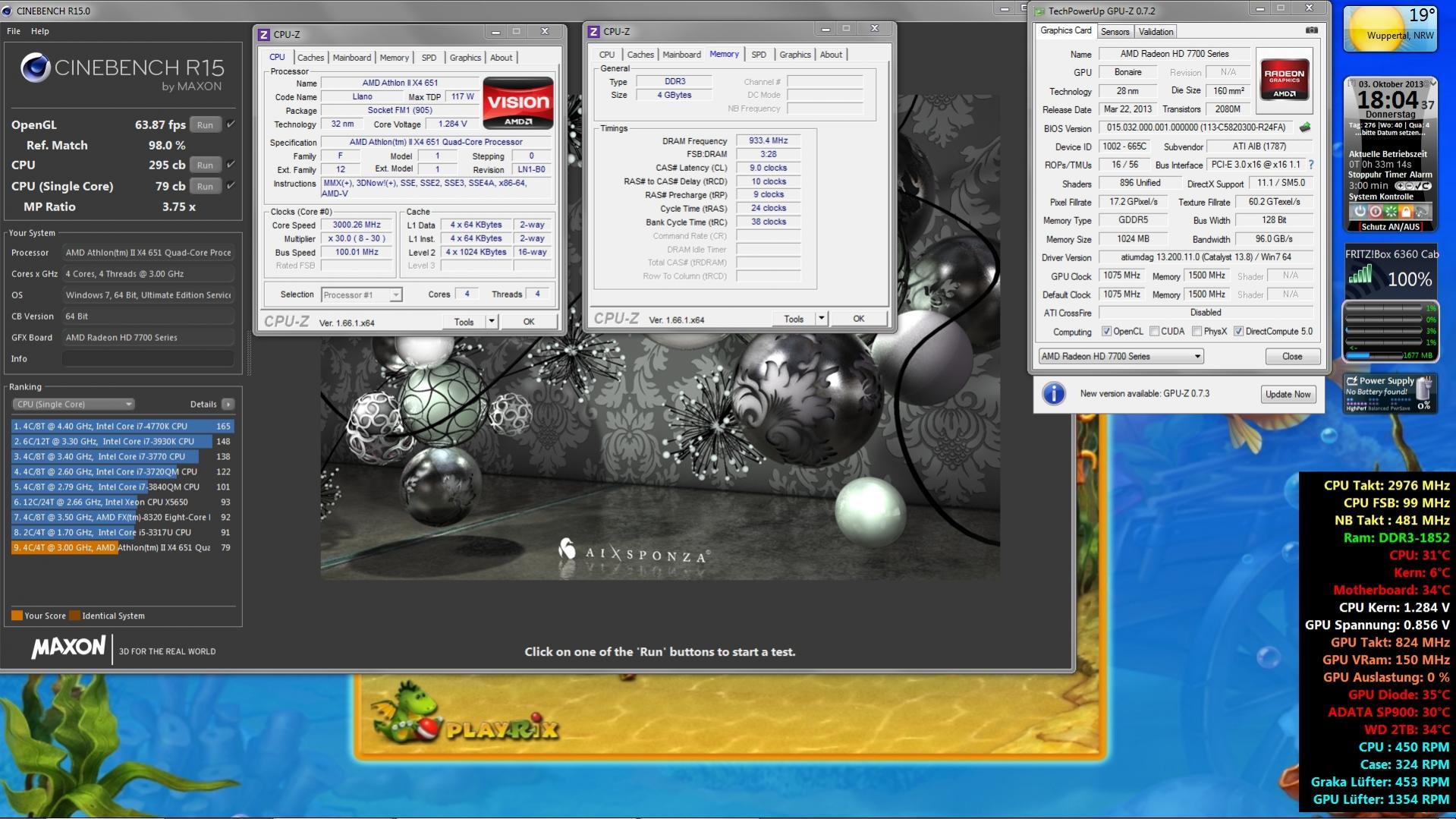Open the CPU (Single Core) ranking dropdown
Image resolution: width=1456 pixels, height=819 pixels.
click(x=73, y=404)
